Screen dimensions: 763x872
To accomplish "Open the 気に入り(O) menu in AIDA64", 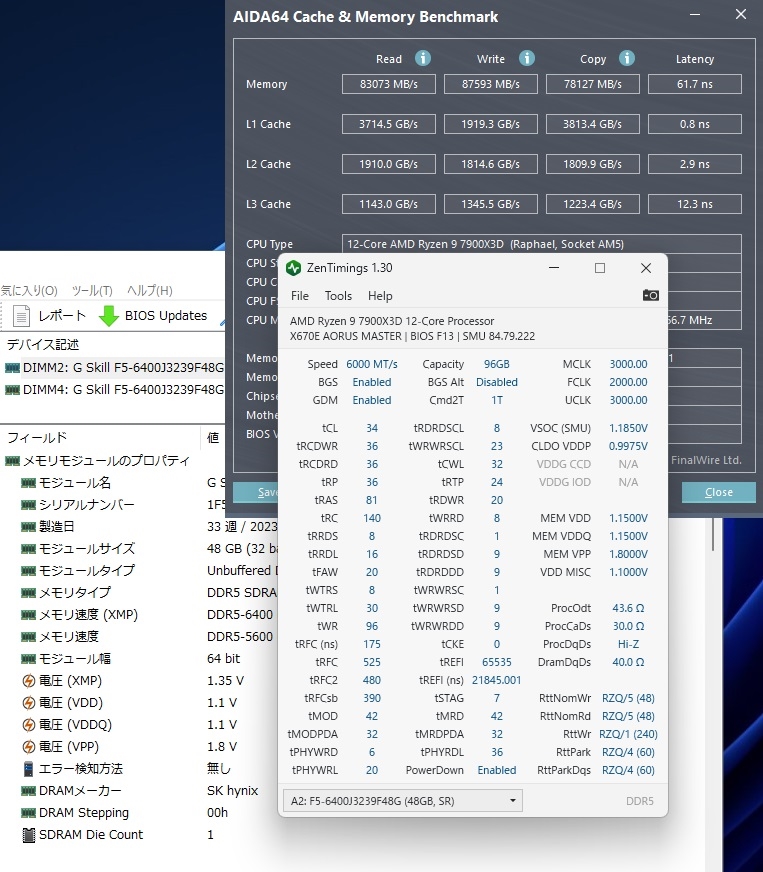I will 29,291.
